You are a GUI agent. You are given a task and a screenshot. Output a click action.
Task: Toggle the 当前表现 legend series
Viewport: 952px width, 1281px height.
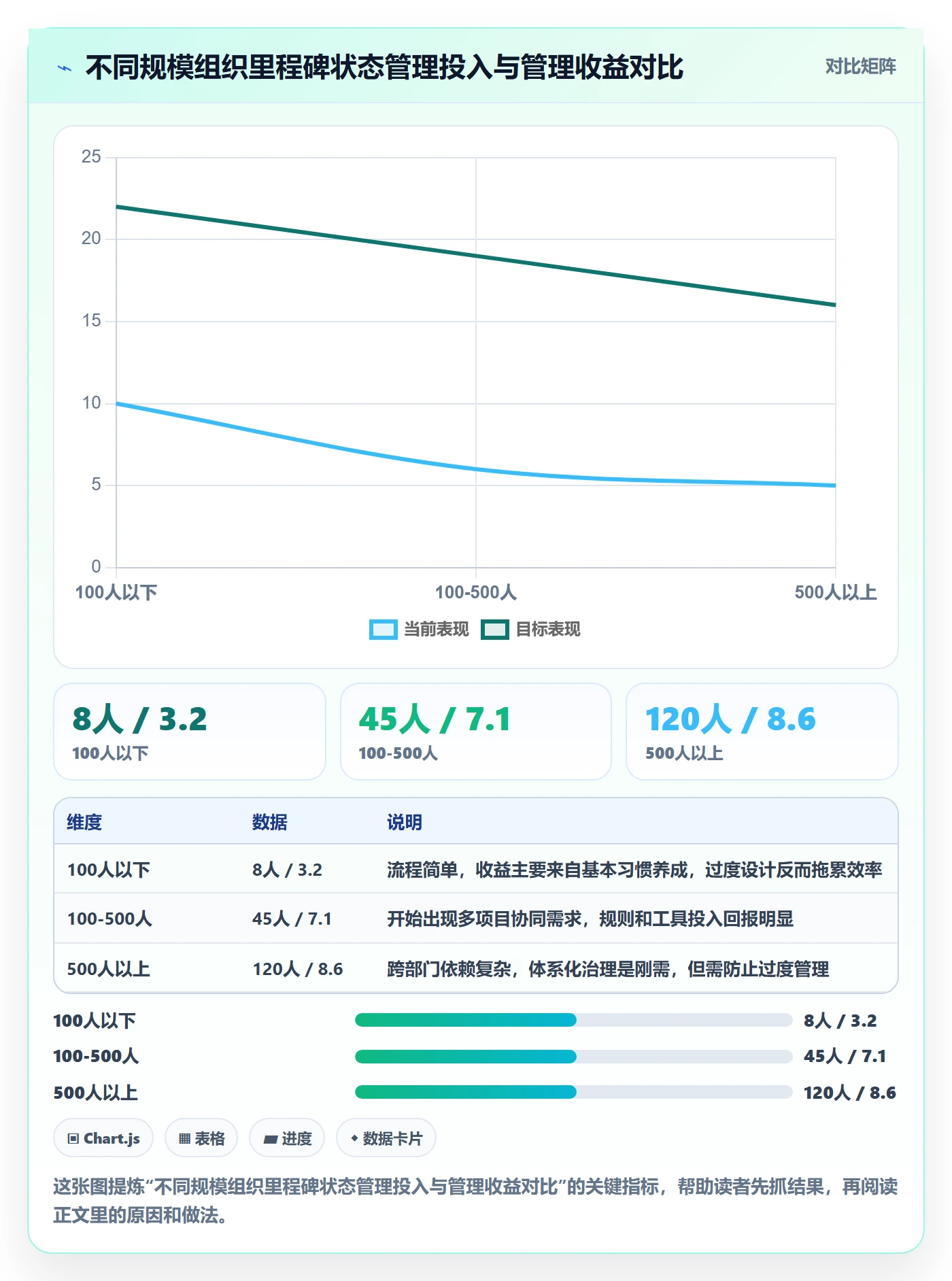coord(419,630)
